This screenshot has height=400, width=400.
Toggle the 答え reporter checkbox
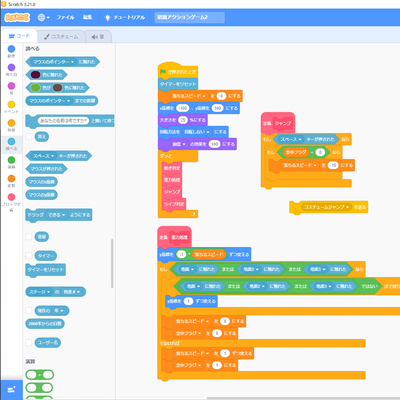pyautogui.click(x=29, y=136)
